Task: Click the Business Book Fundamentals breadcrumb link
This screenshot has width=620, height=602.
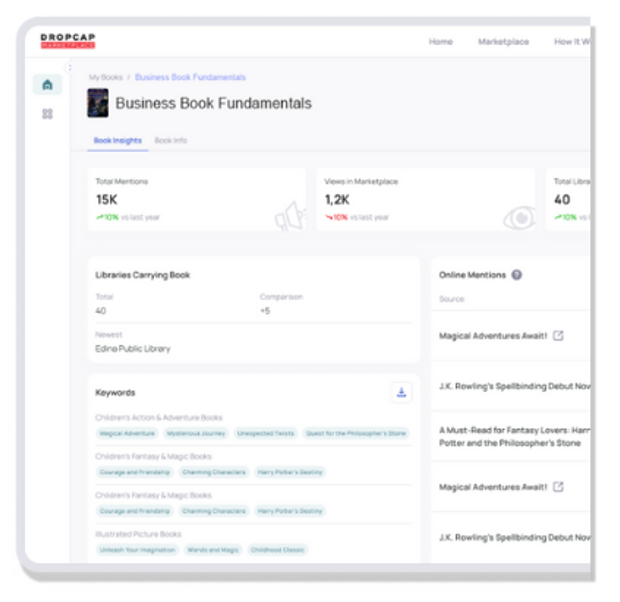Action: pos(190,77)
